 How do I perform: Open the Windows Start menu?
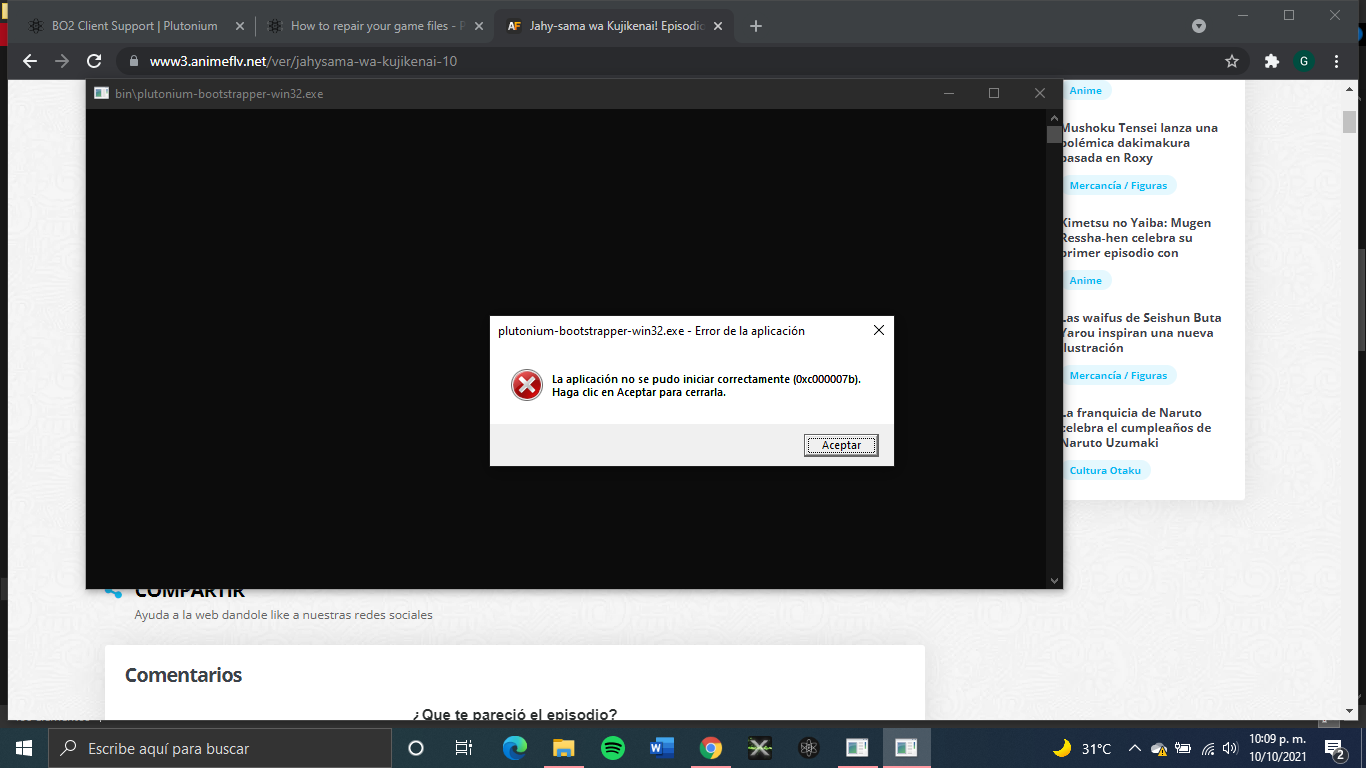[x=24, y=748]
